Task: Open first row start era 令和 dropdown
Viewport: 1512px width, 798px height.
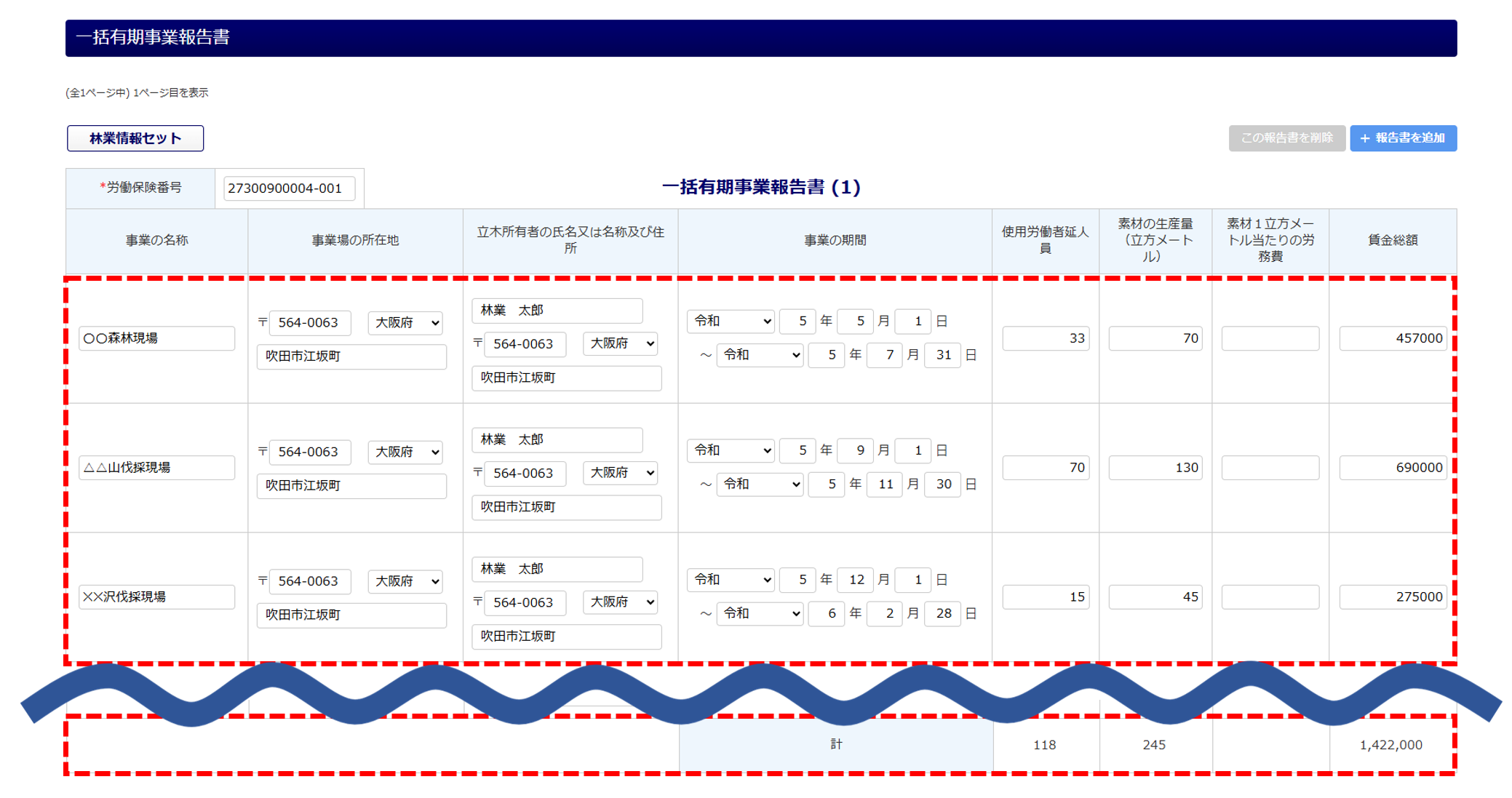Action: (x=731, y=321)
